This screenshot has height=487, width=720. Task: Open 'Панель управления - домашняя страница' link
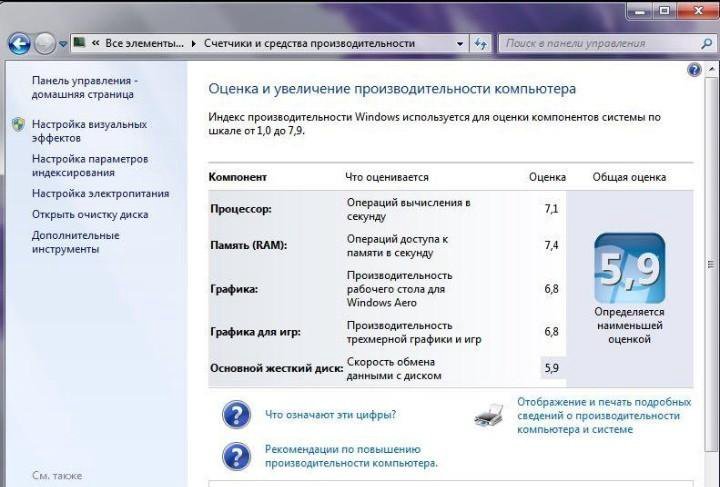coord(84,87)
